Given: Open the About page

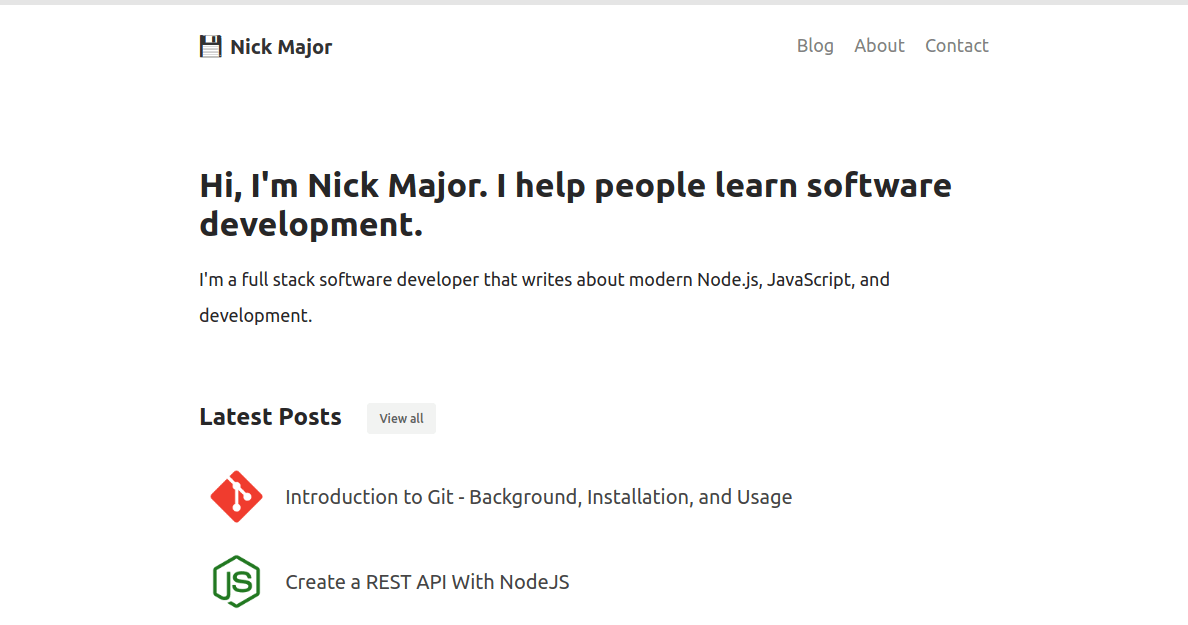Looking at the screenshot, I should [879, 45].
